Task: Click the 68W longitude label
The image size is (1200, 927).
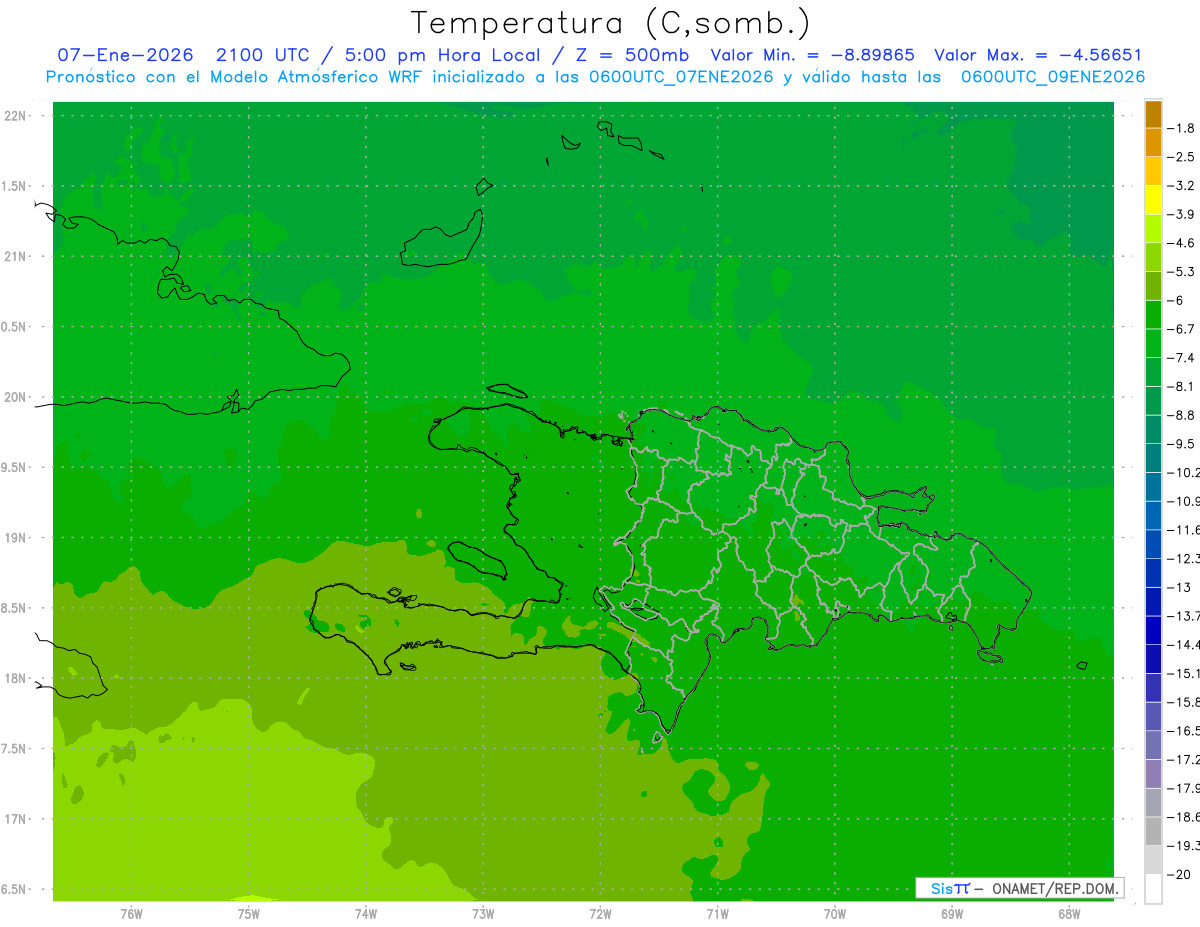Action: [x=1069, y=913]
